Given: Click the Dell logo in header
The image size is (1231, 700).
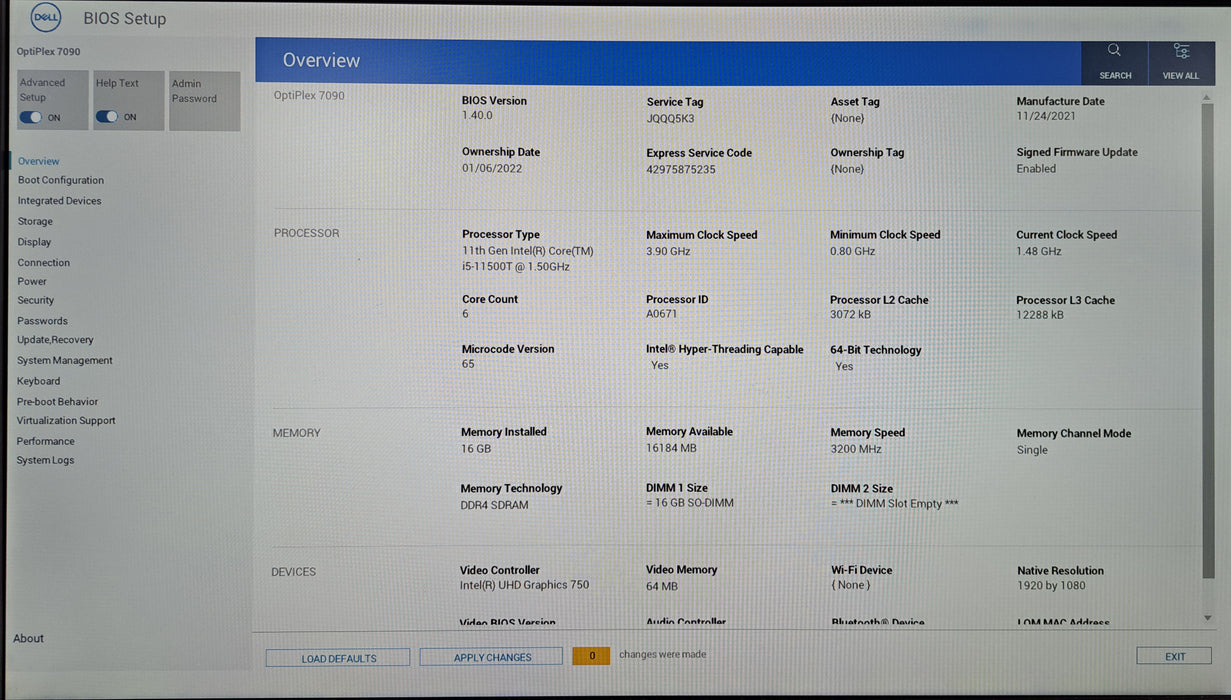Looking at the screenshot, I should pos(47,17).
